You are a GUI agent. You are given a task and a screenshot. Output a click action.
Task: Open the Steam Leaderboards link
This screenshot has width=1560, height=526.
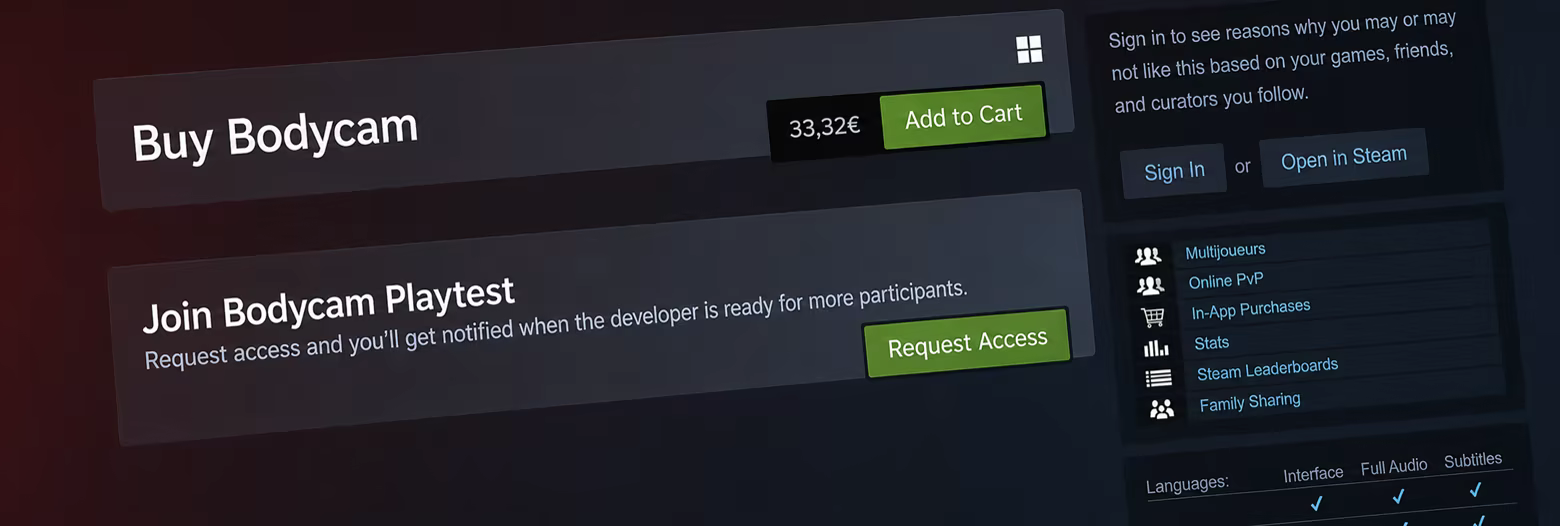[1267, 369]
